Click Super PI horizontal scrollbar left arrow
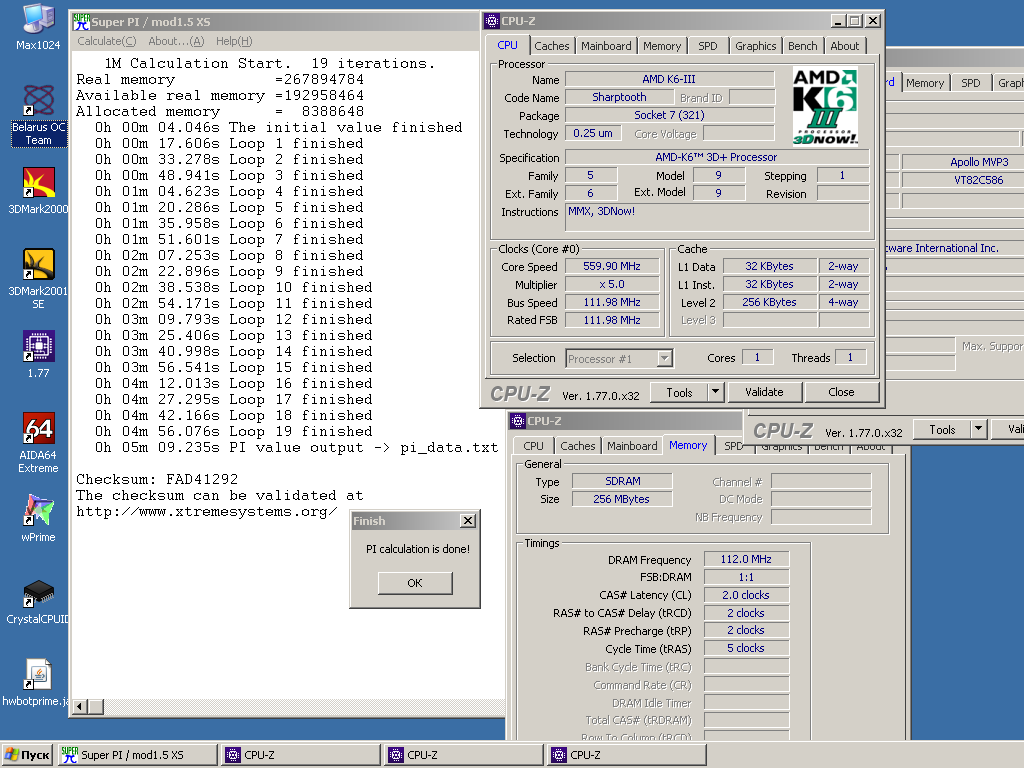This screenshot has height=768, width=1024. point(80,706)
